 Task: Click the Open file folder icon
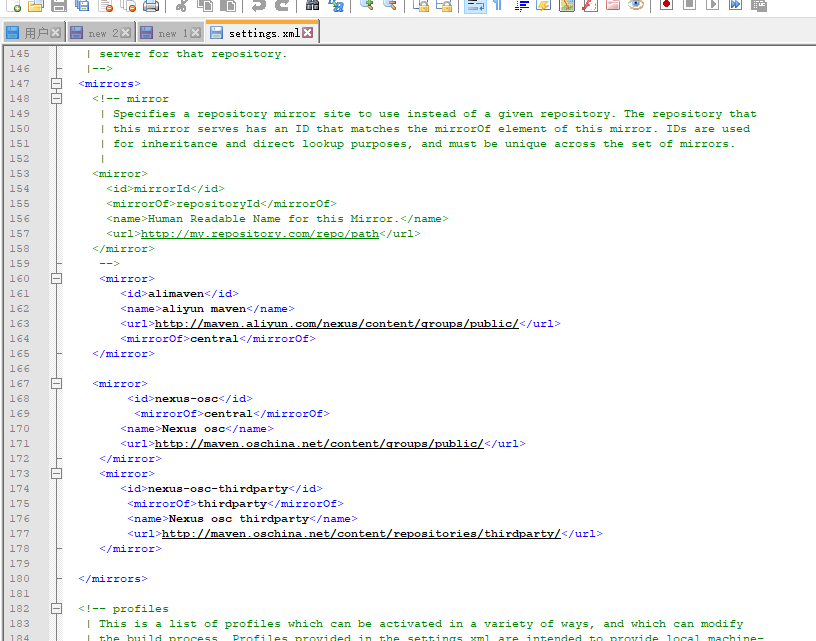click(x=35, y=5)
